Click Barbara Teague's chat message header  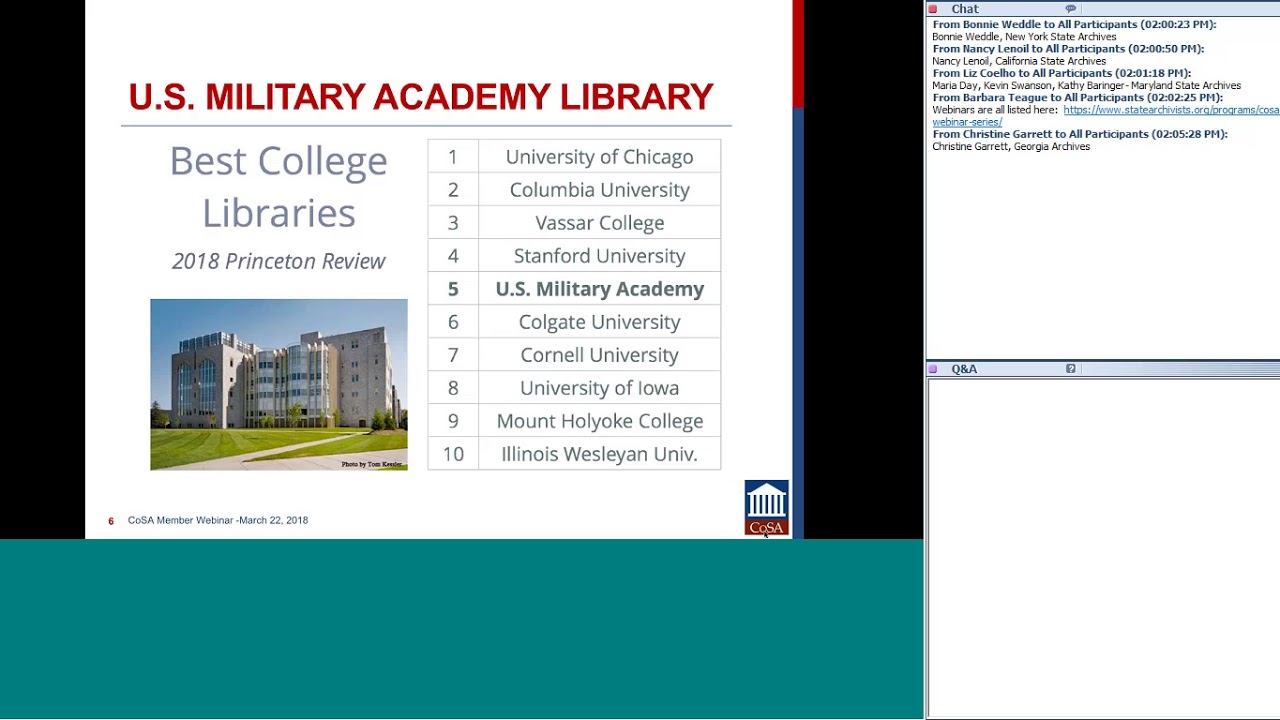pyautogui.click(x=1077, y=98)
